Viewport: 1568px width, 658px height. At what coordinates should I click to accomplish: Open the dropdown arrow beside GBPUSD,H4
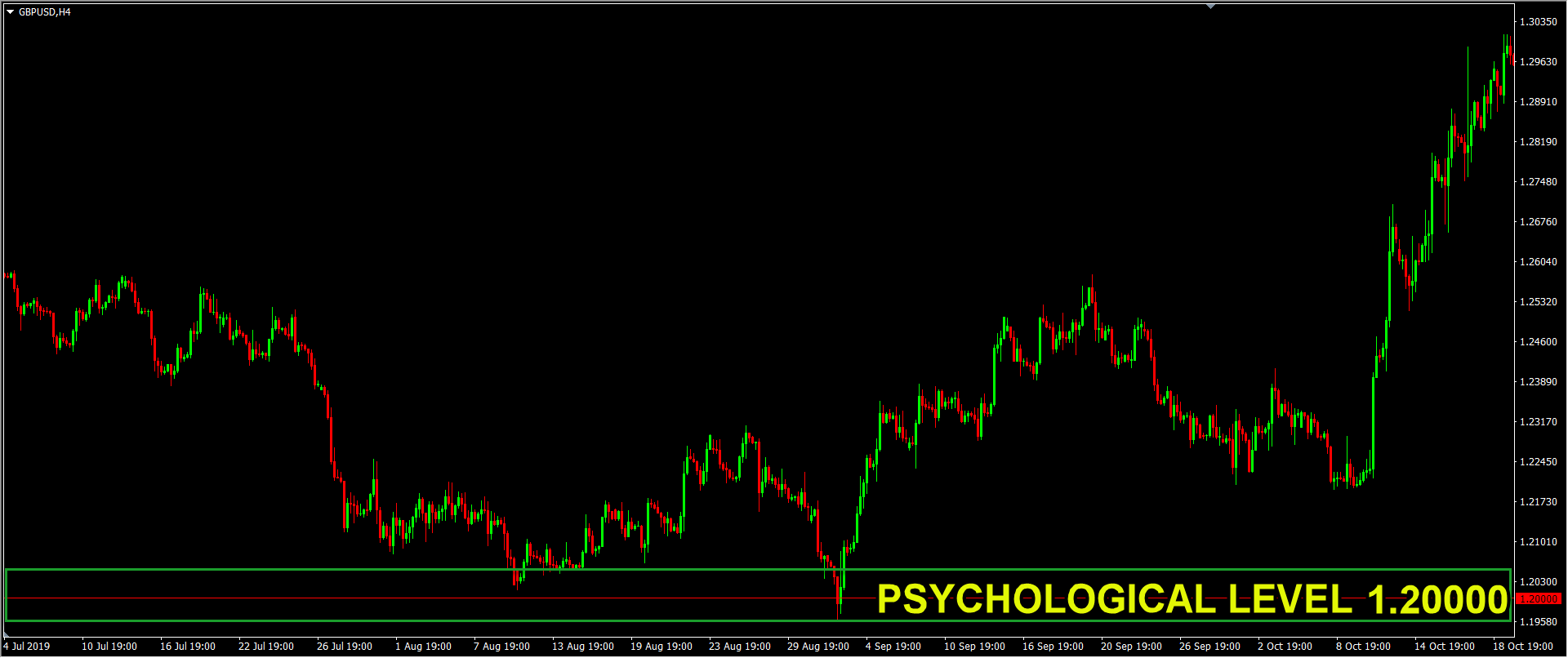11,12
